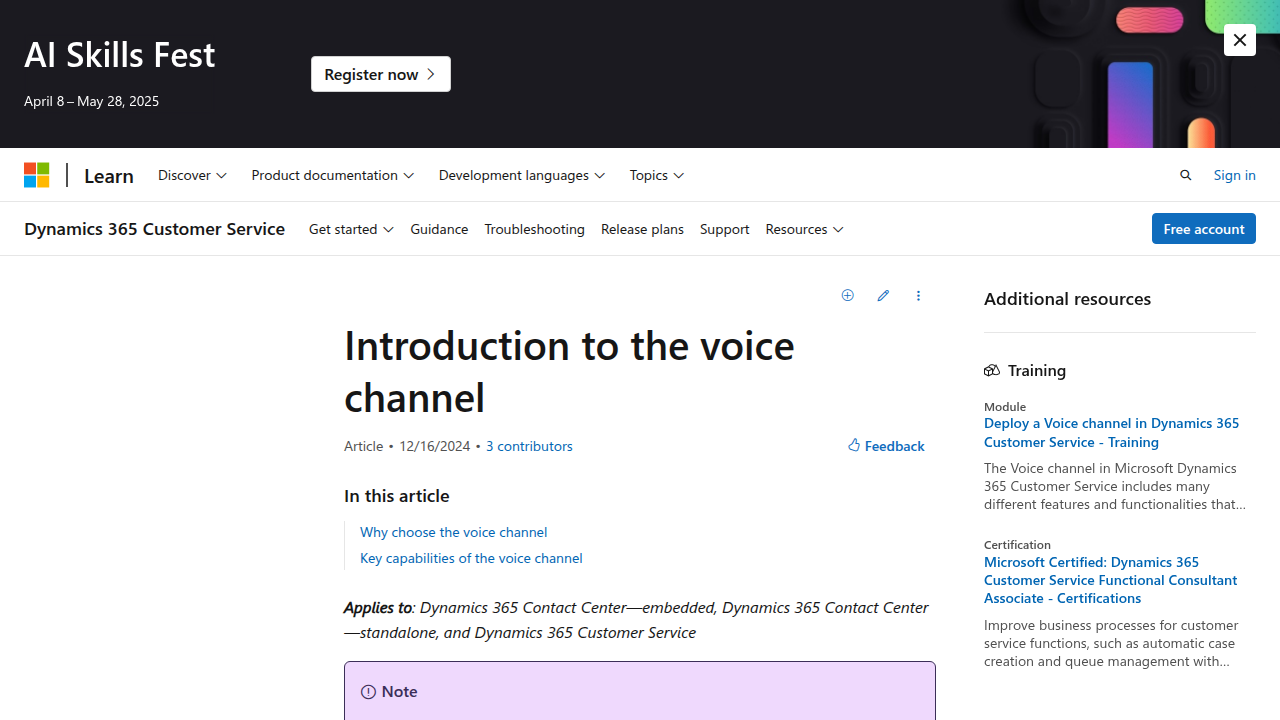This screenshot has width=1280, height=720.
Task: Go to the Learn home link
Action: pos(109,175)
